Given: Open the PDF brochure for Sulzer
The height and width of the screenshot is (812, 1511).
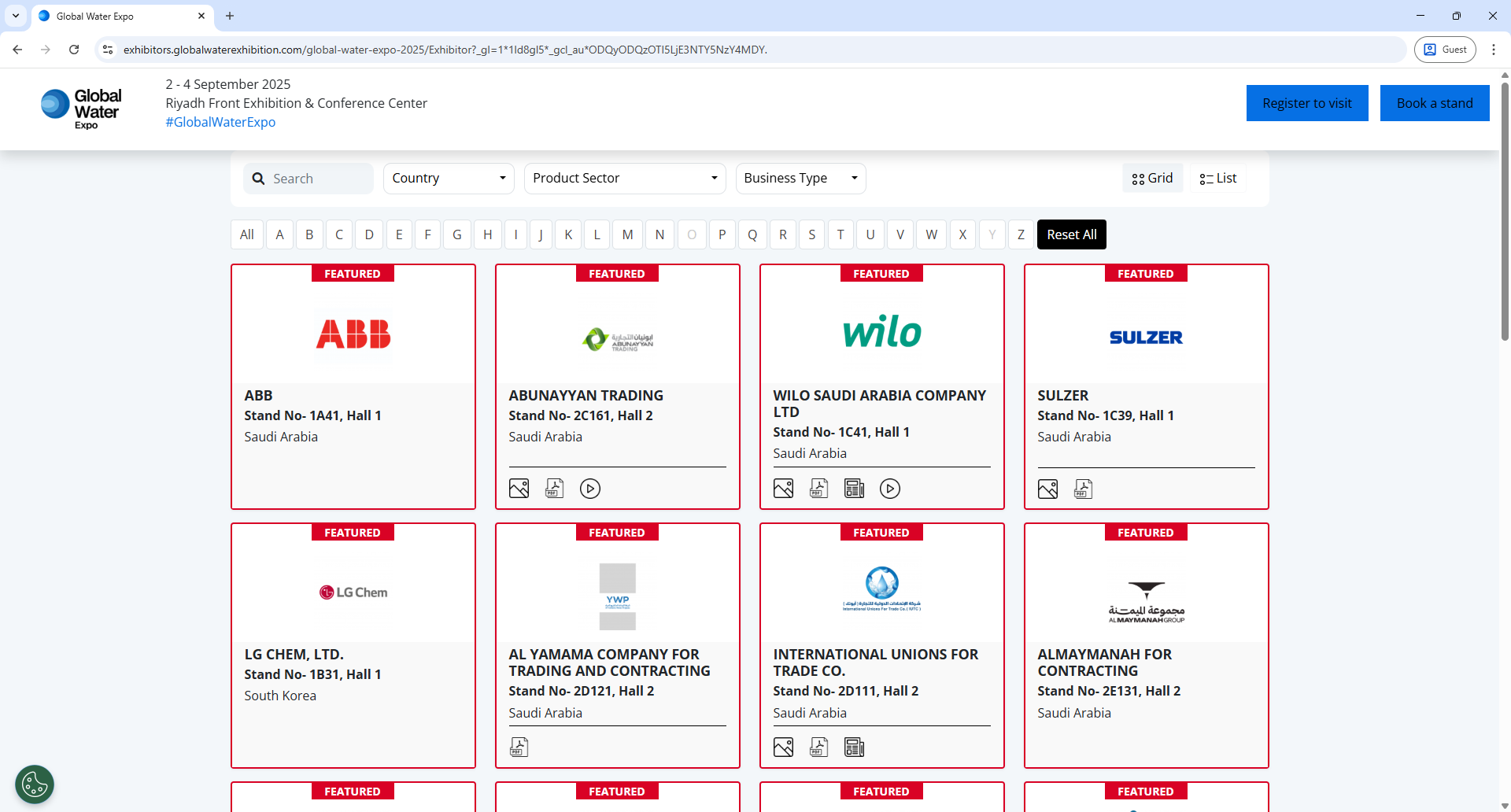Looking at the screenshot, I should click(x=1084, y=489).
